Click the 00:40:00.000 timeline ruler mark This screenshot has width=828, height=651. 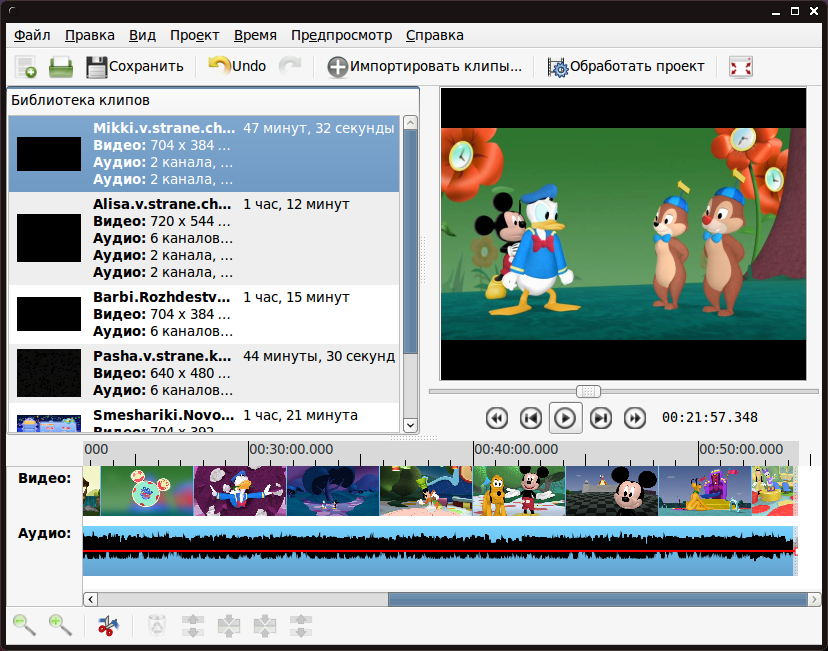click(x=516, y=449)
